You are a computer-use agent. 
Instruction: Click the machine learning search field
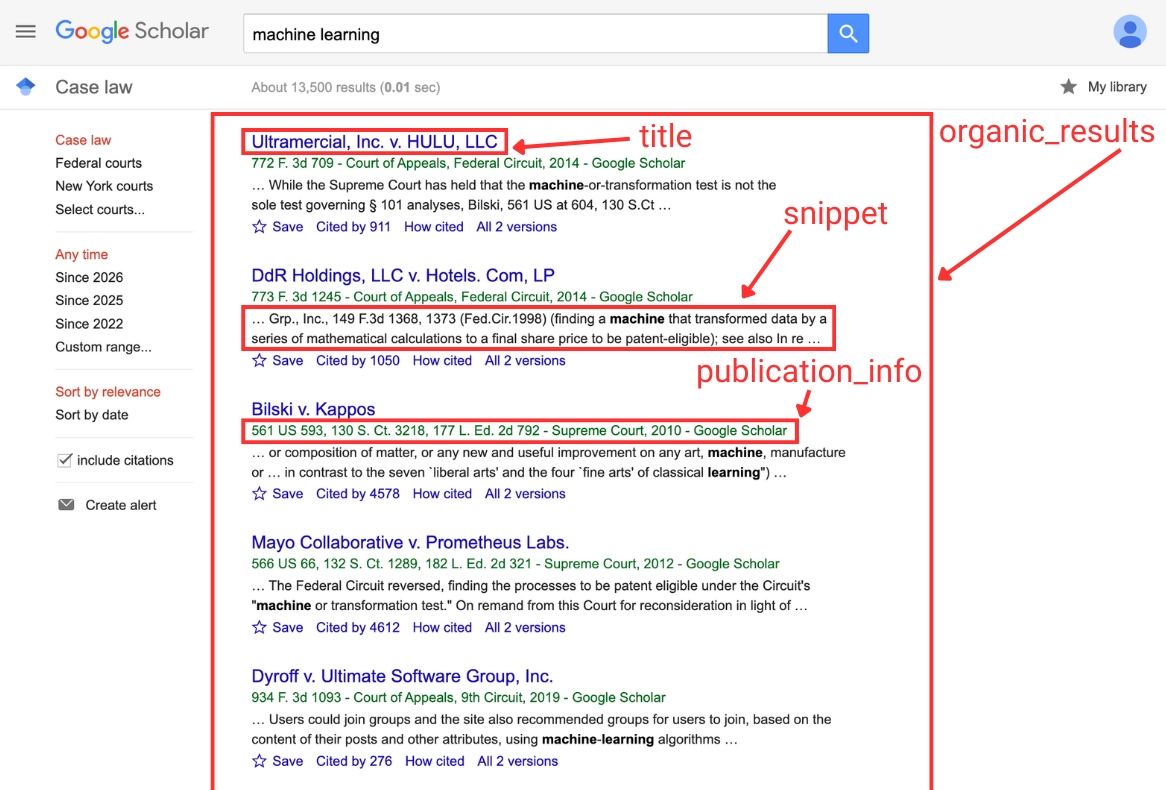[x=535, y=33]
